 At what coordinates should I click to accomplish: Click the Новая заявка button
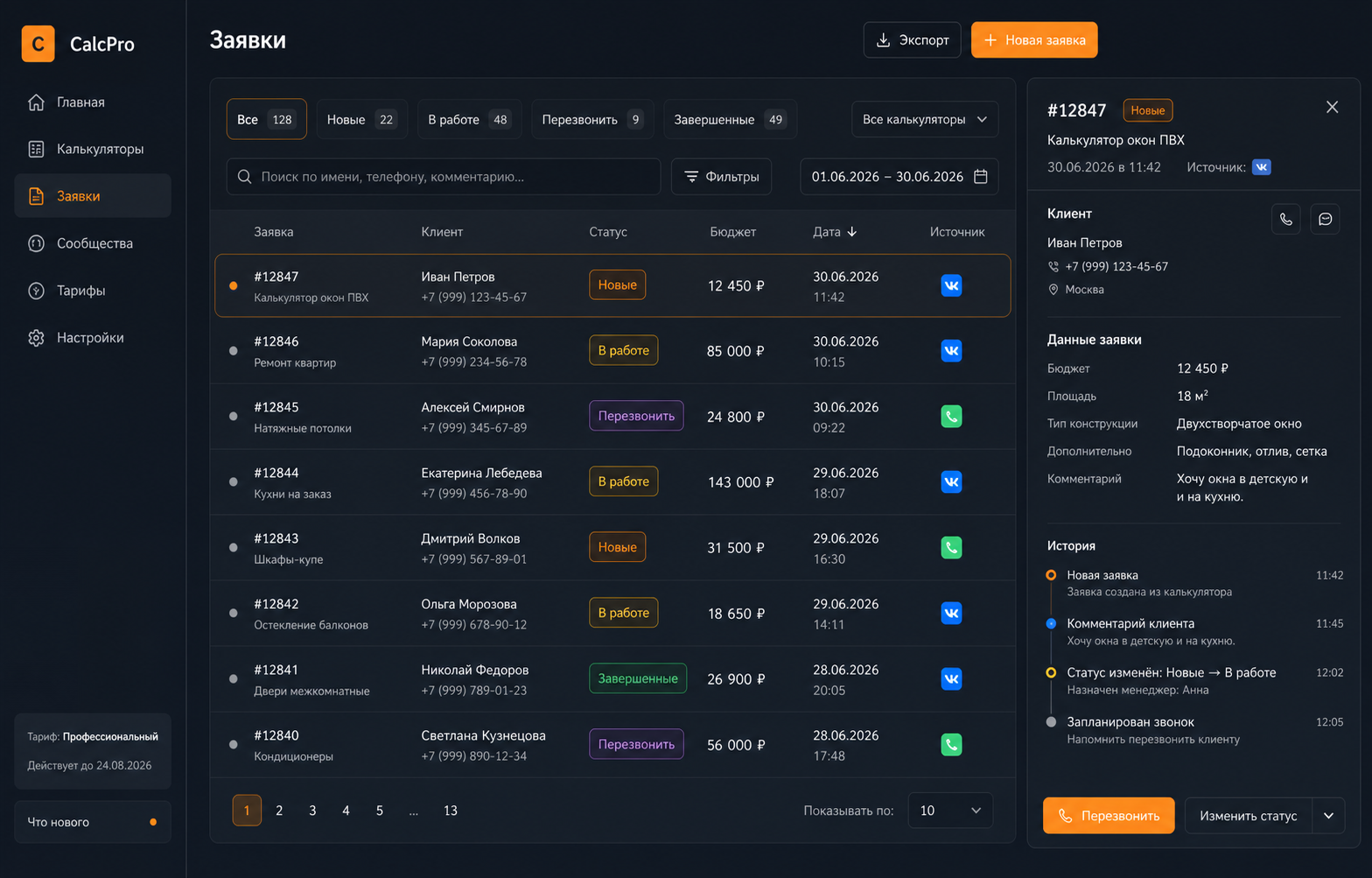pos(1034,40)
